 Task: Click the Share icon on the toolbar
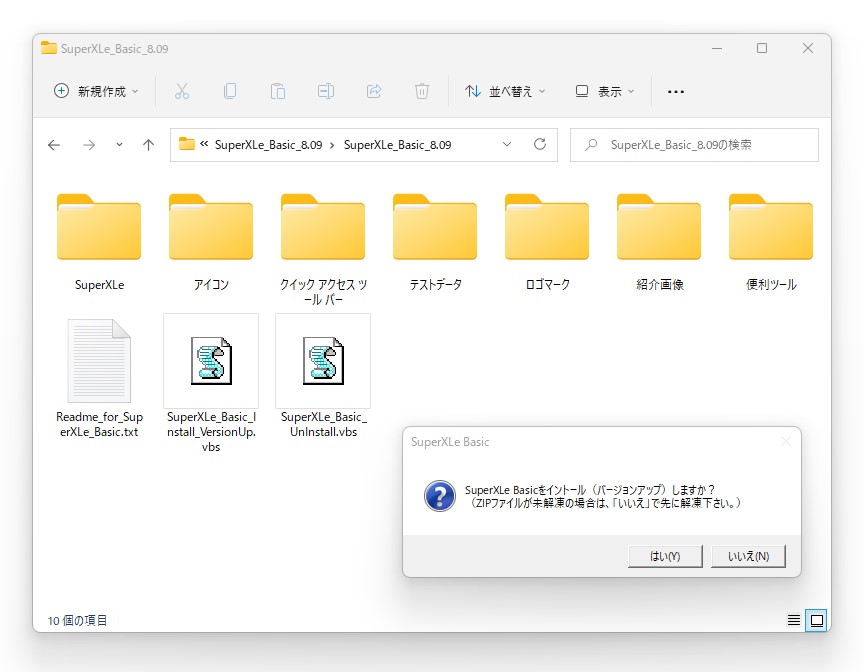[x=374, y=91]
